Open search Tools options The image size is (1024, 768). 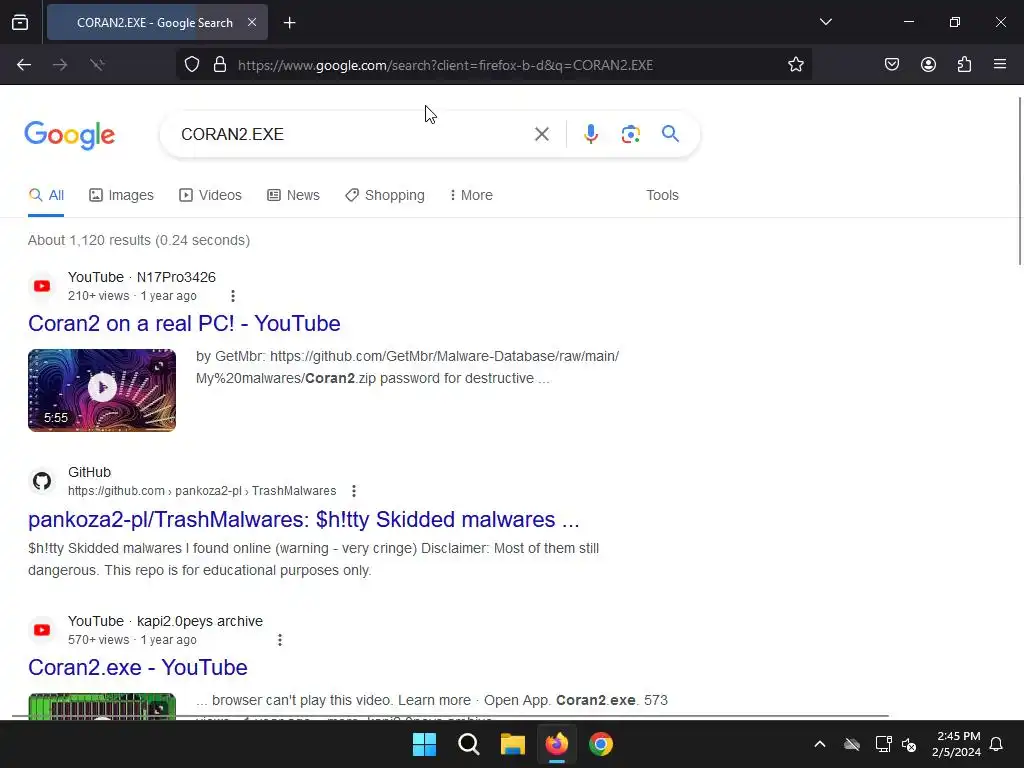(662, 195)
